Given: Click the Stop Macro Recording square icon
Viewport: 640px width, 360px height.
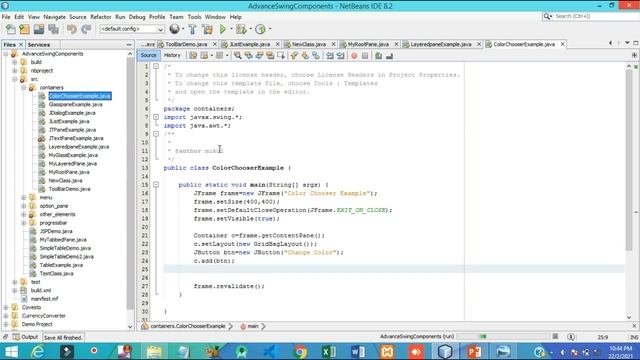Looking at the screenshot, I should point(365,56).
